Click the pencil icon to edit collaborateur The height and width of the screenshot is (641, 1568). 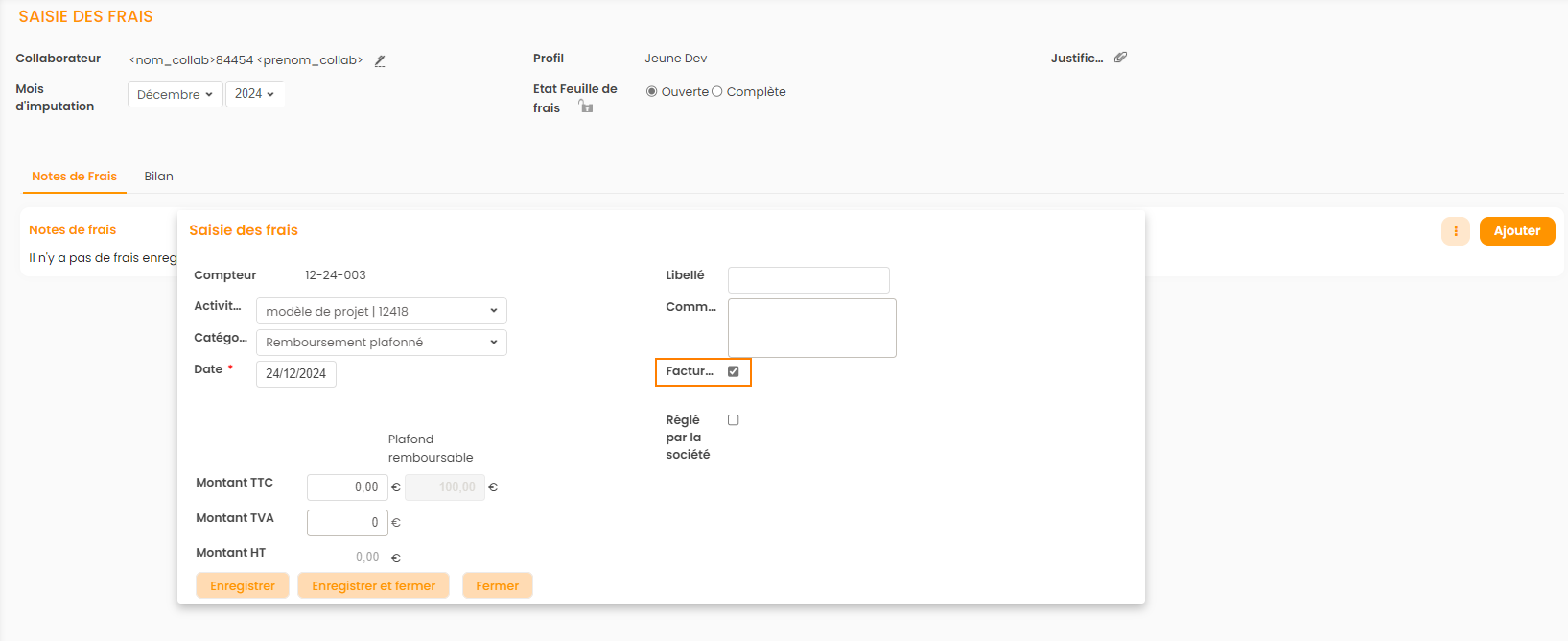(x=380, y=60)
